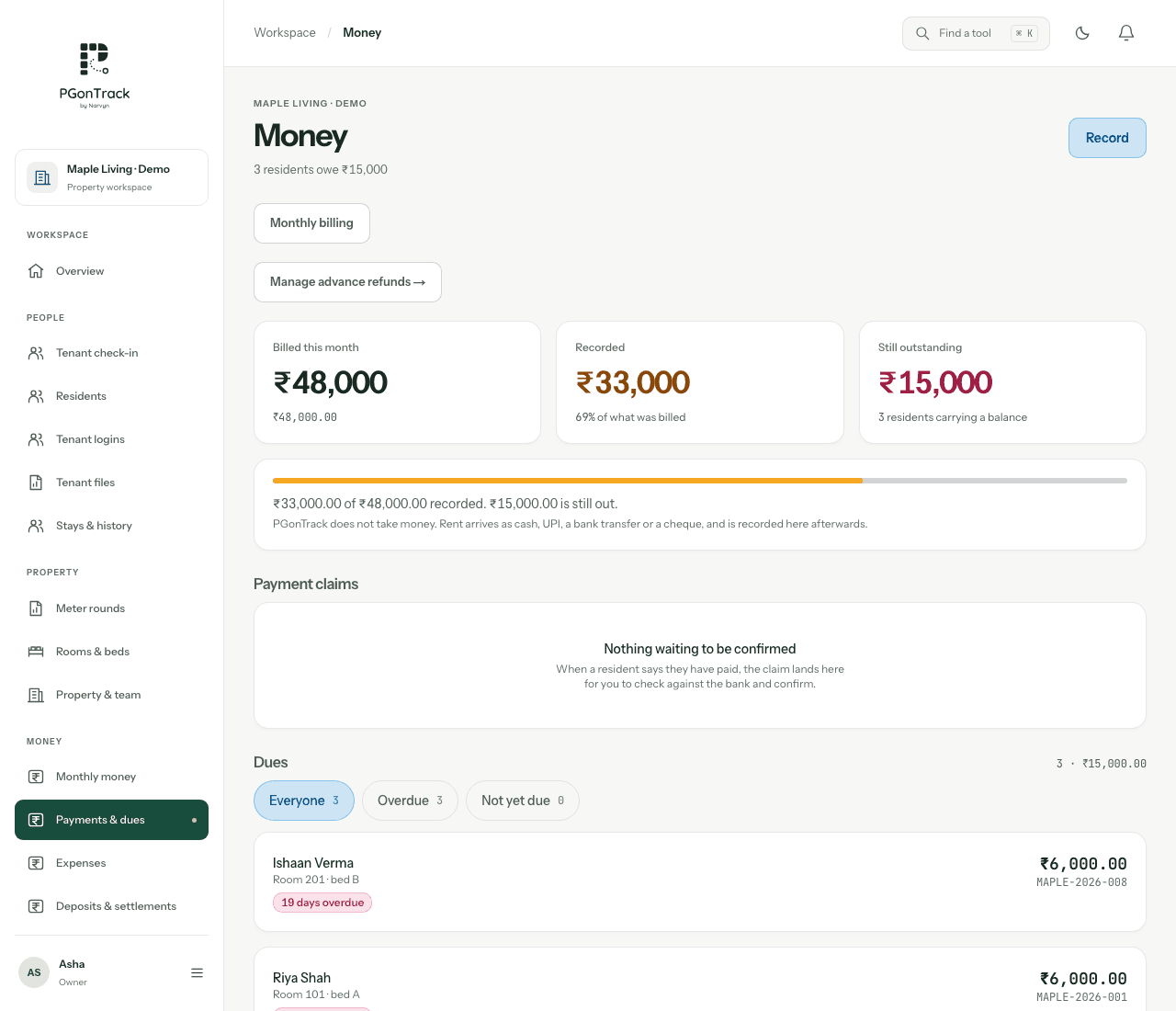Click the Maple Living building icon

coord(42,177)
